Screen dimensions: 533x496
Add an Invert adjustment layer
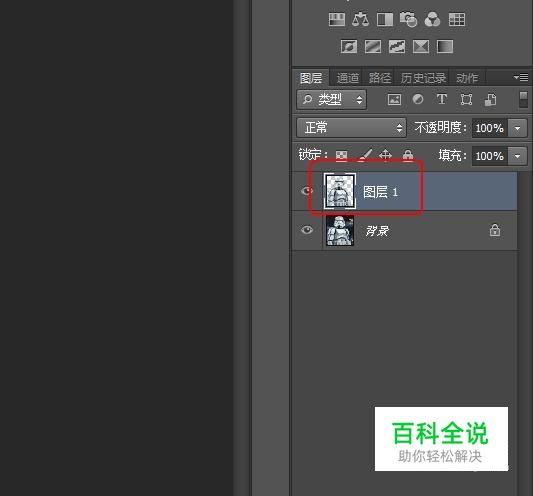point(349,46)
